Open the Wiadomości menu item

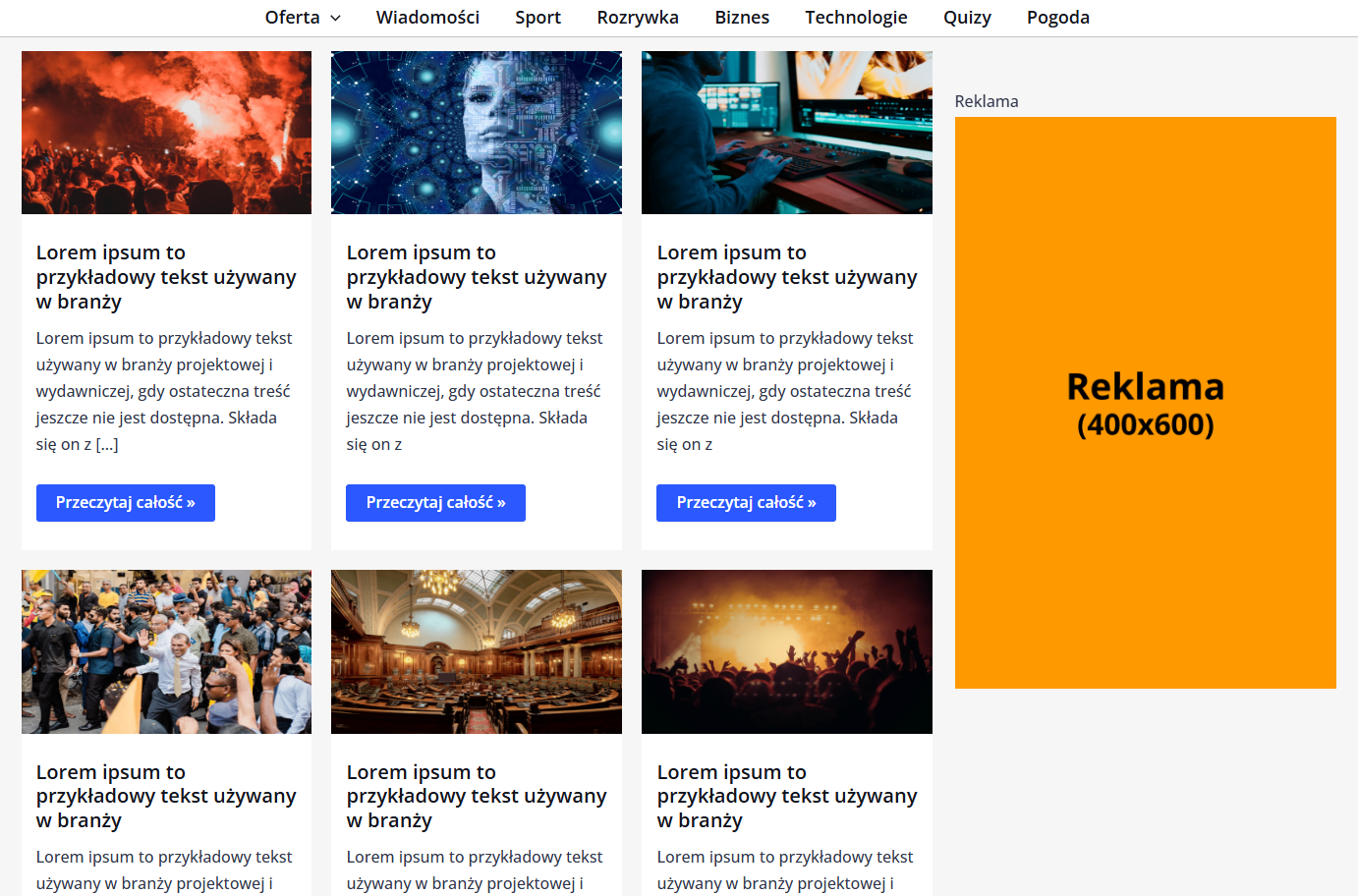[427, 18]
